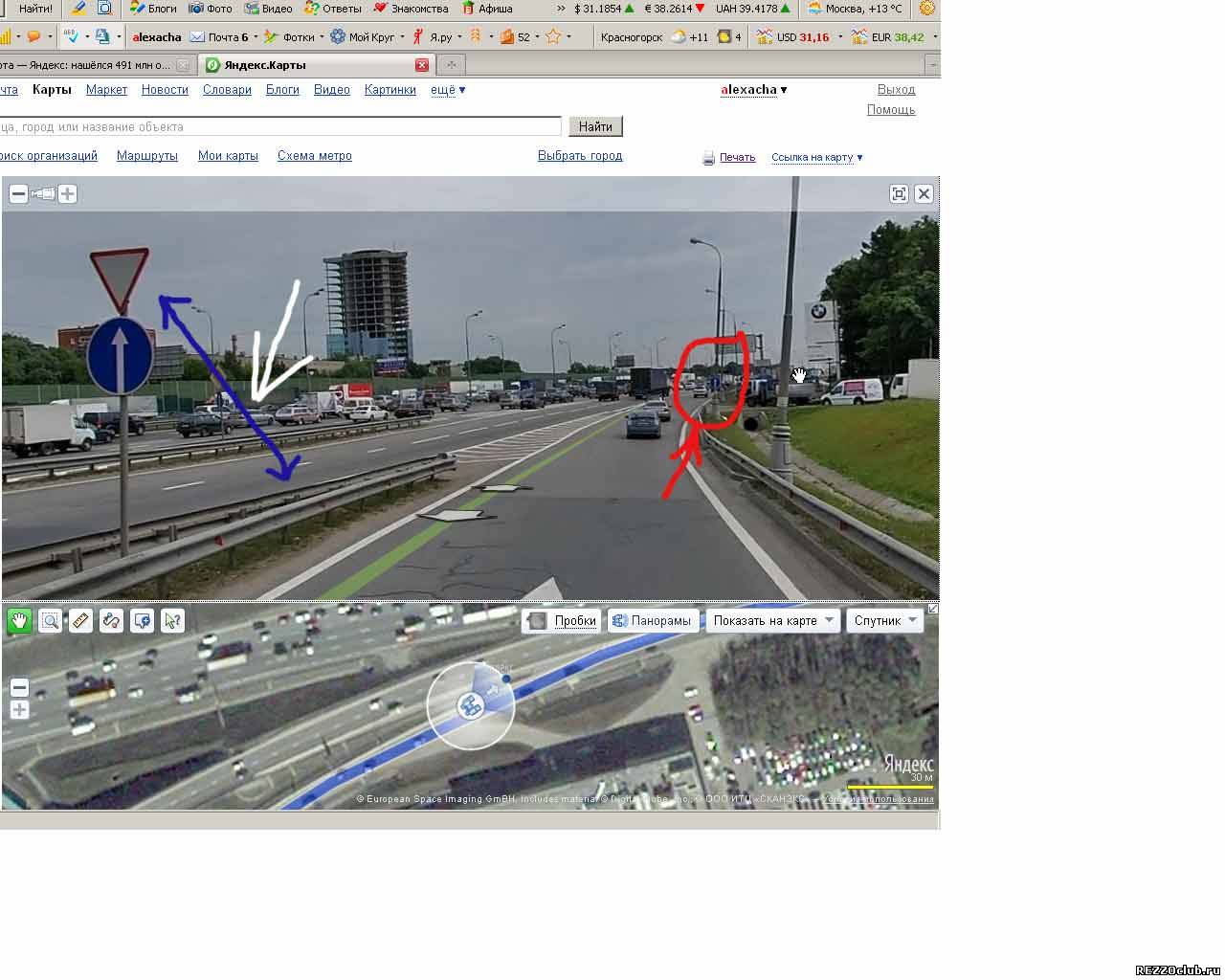Screen dimensions: 1225x980
Task: Click the Найти search button
Action: point(595,126)
